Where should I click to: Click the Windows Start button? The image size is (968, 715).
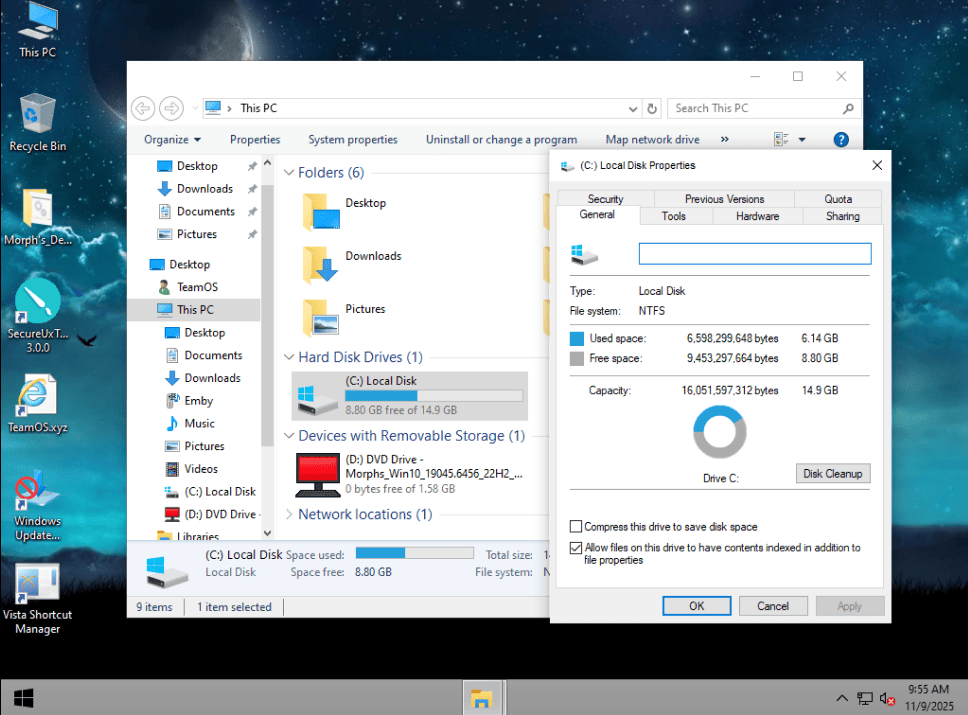click(24, 697)
